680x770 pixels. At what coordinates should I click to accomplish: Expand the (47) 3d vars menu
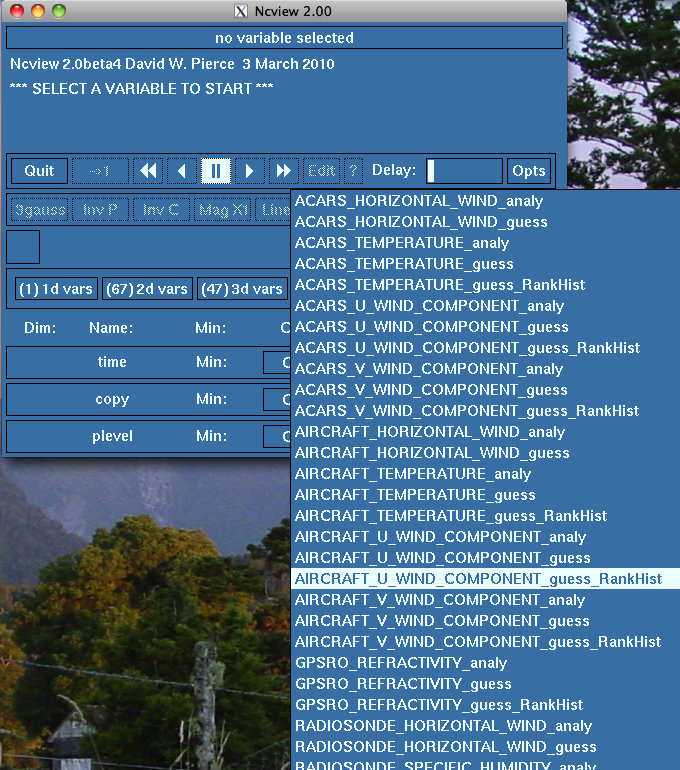tap(242, 289)
